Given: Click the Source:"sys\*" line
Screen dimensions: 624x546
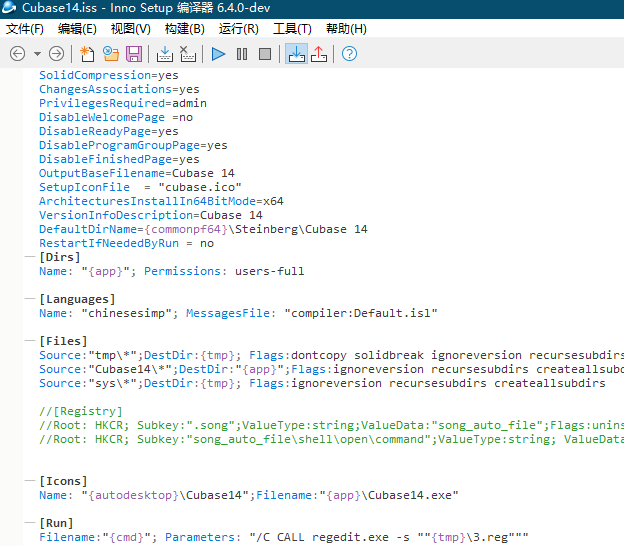Looking at the screenshot, I should (322, 383).
